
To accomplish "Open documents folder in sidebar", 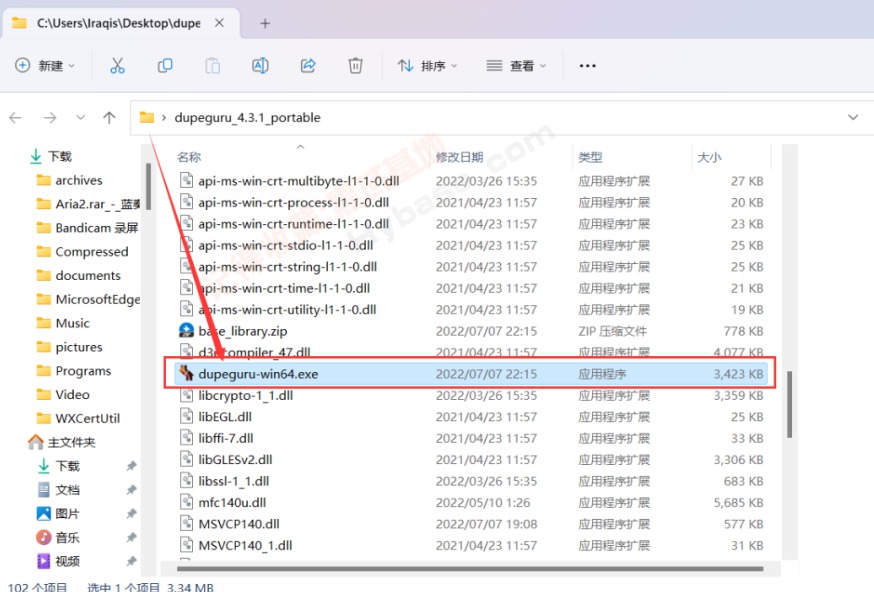I will [78, 275].
